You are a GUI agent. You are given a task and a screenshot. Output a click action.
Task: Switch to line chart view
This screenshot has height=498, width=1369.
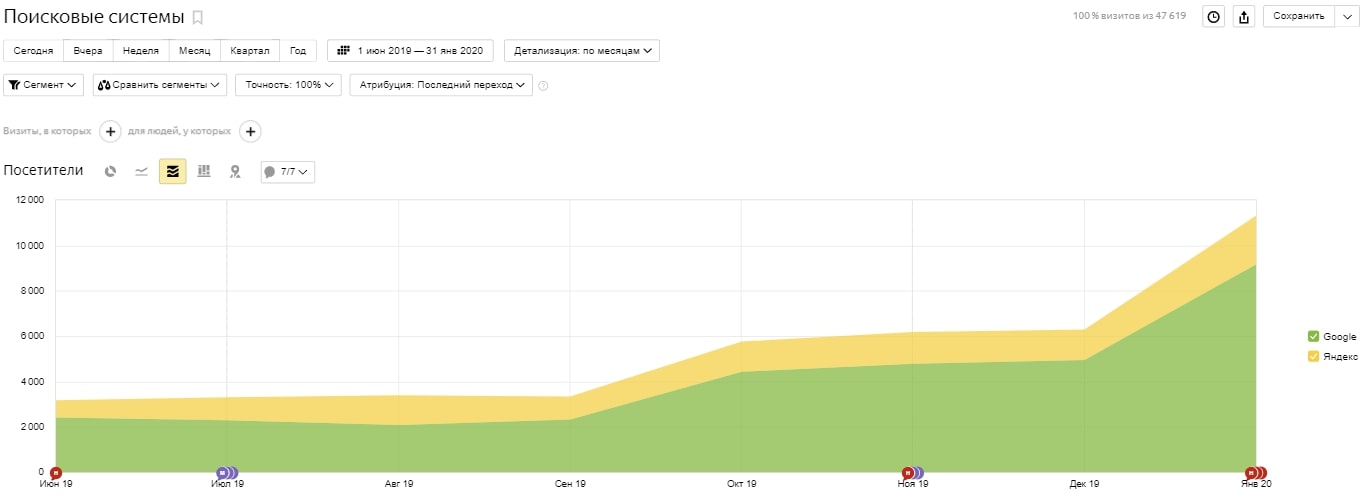point(141,172)
